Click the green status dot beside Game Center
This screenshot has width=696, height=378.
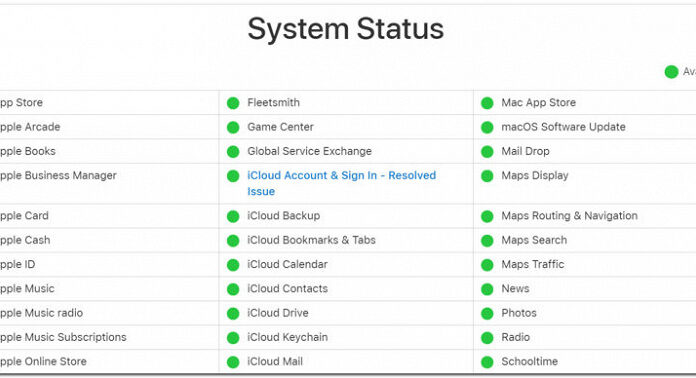[233, 127]
